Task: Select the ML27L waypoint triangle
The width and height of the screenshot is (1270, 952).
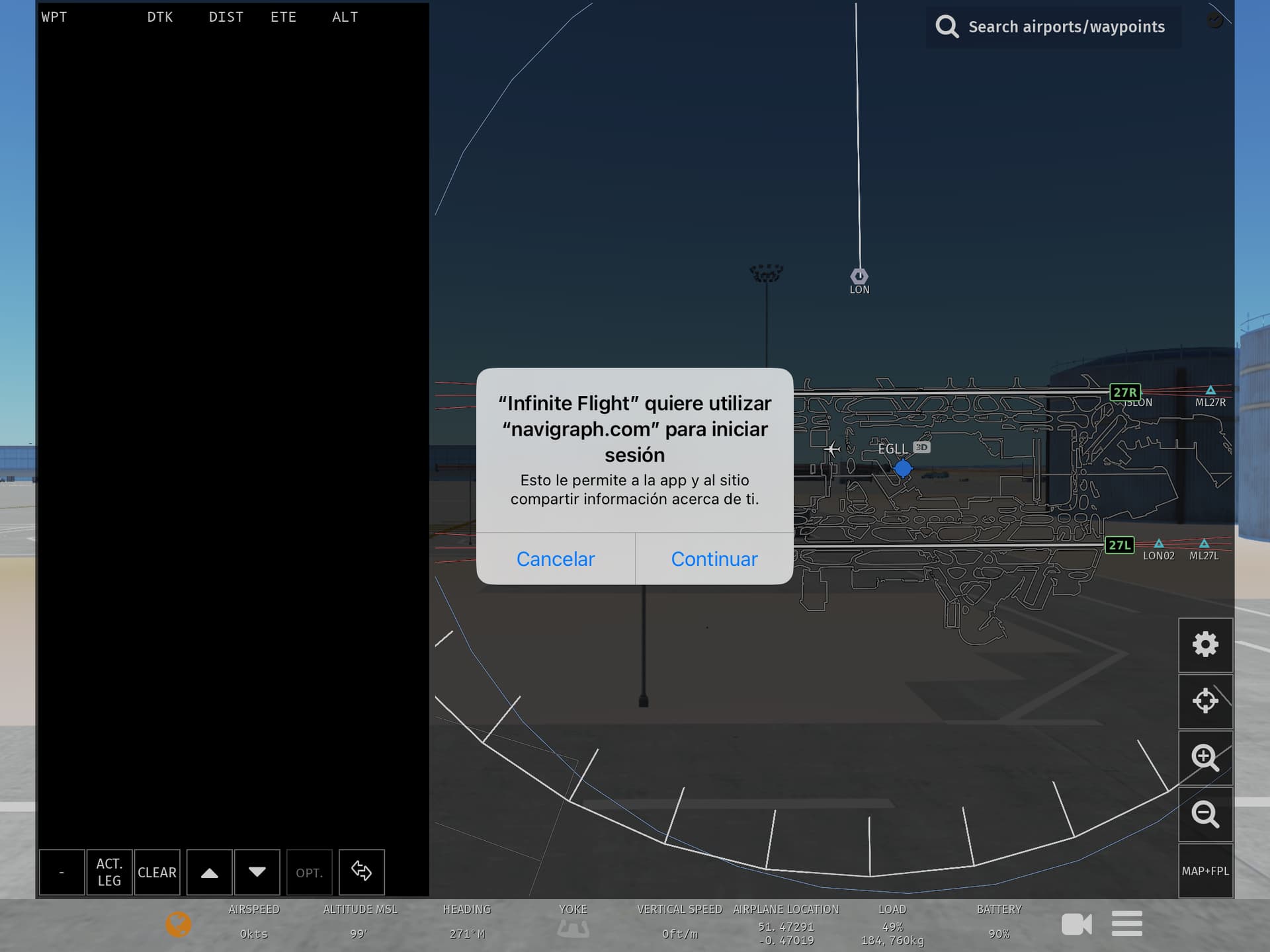Action: [x=1204, y=544]
